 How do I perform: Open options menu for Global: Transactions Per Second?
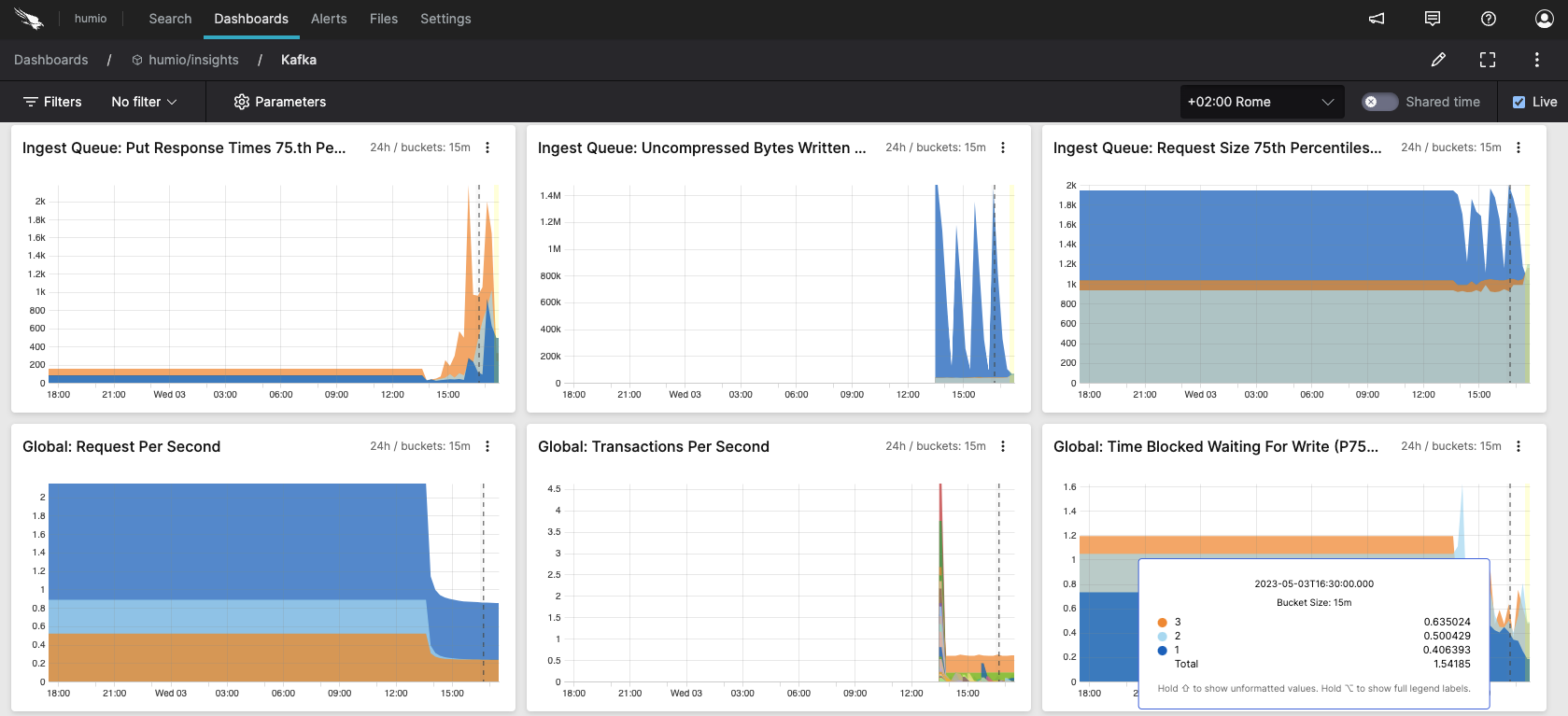click(1003, 446)
